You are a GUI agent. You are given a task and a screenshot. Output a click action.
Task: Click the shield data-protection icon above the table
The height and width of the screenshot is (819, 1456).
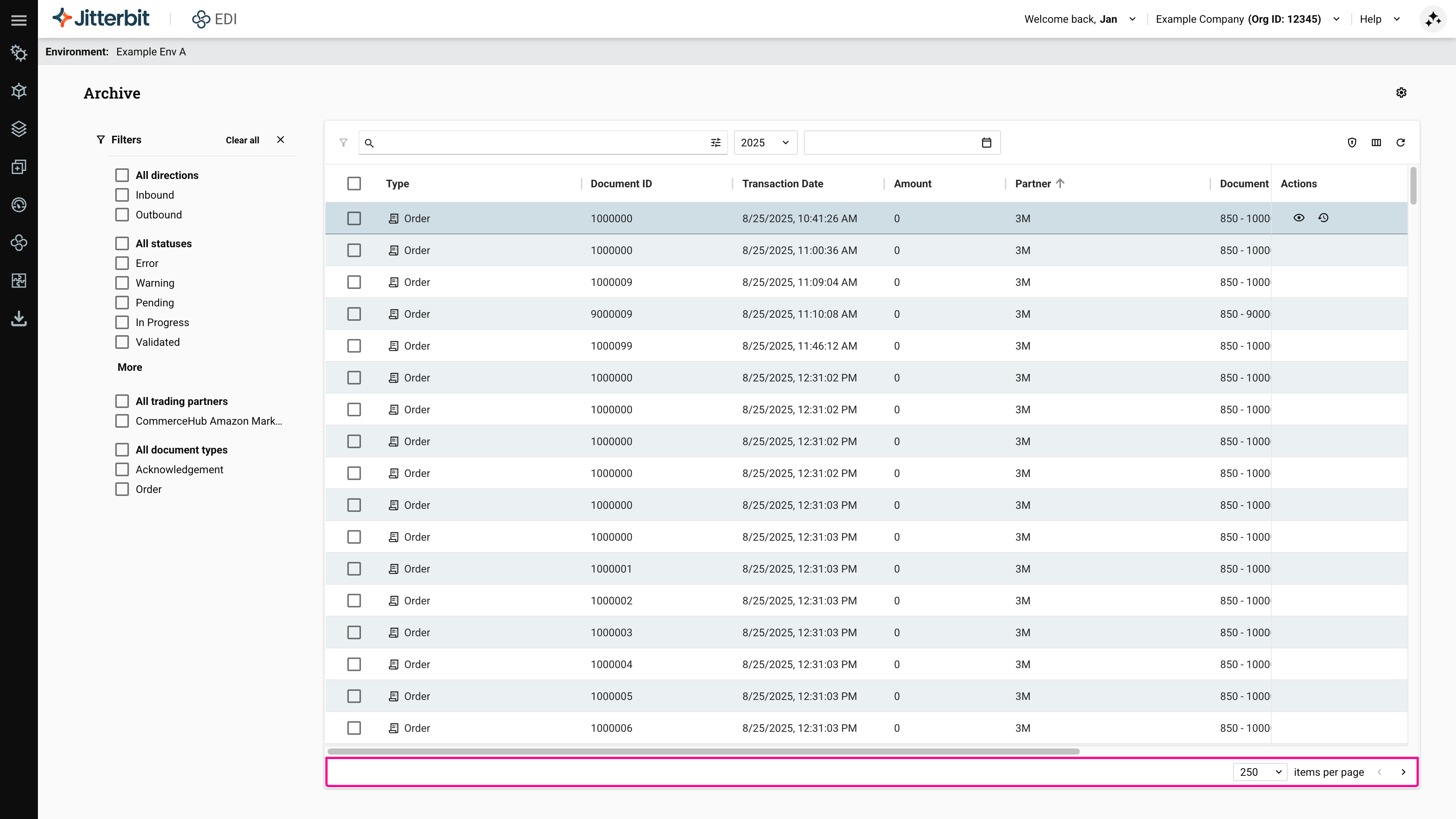[1352, 143]
